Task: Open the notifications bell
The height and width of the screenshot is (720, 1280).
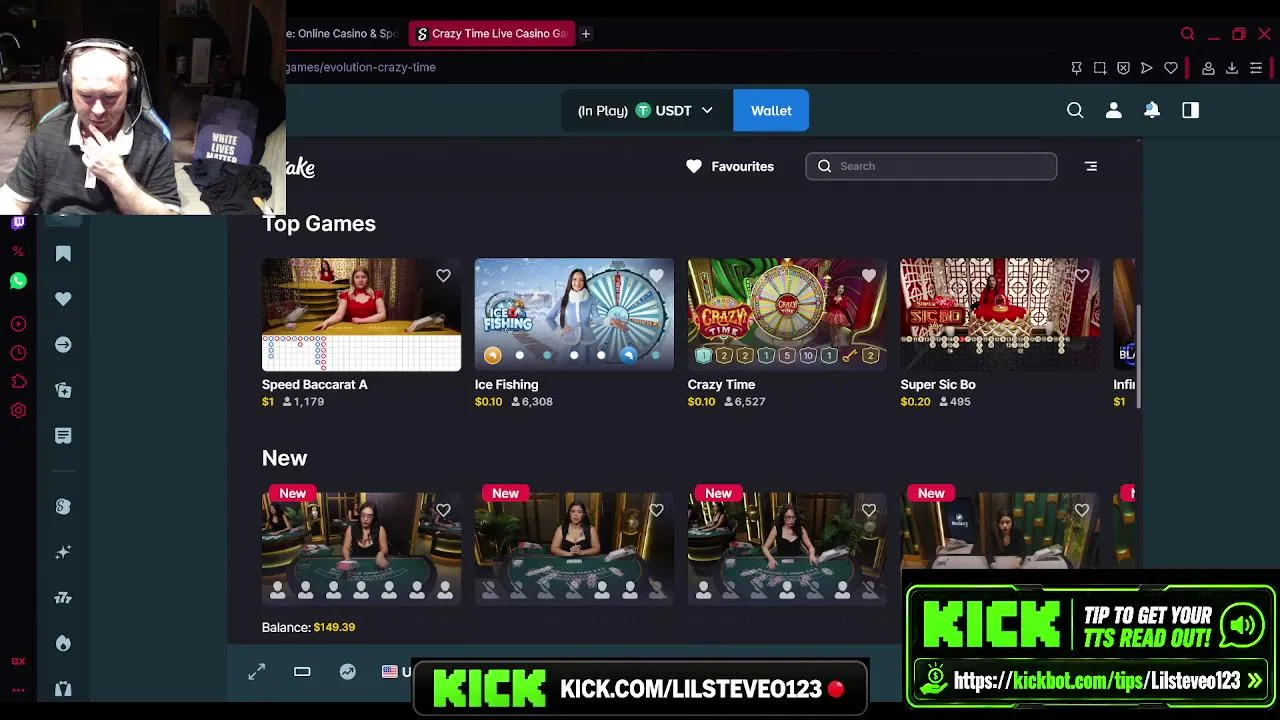Action: click(x=1152, y=111)
